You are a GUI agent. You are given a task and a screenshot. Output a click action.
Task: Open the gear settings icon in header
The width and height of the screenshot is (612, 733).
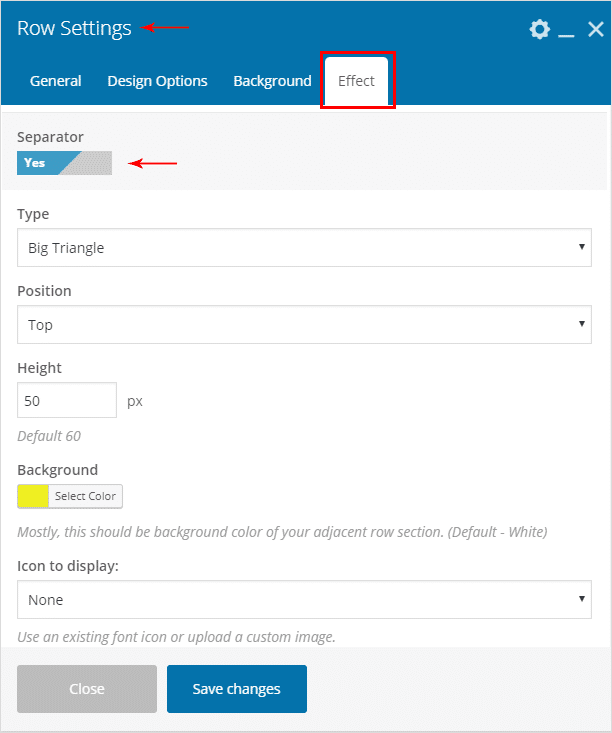(540, 30)
